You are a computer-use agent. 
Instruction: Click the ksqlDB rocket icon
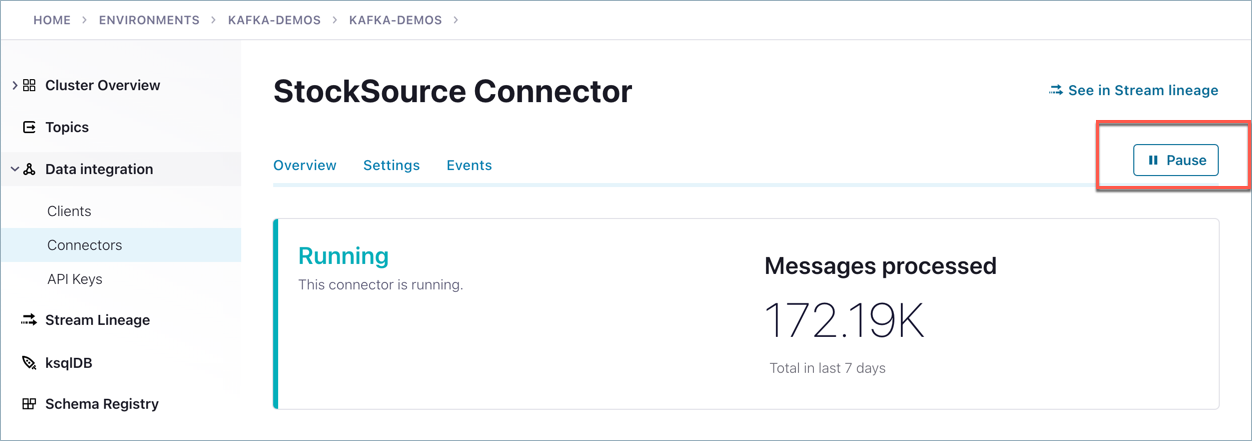click(29, 363)
